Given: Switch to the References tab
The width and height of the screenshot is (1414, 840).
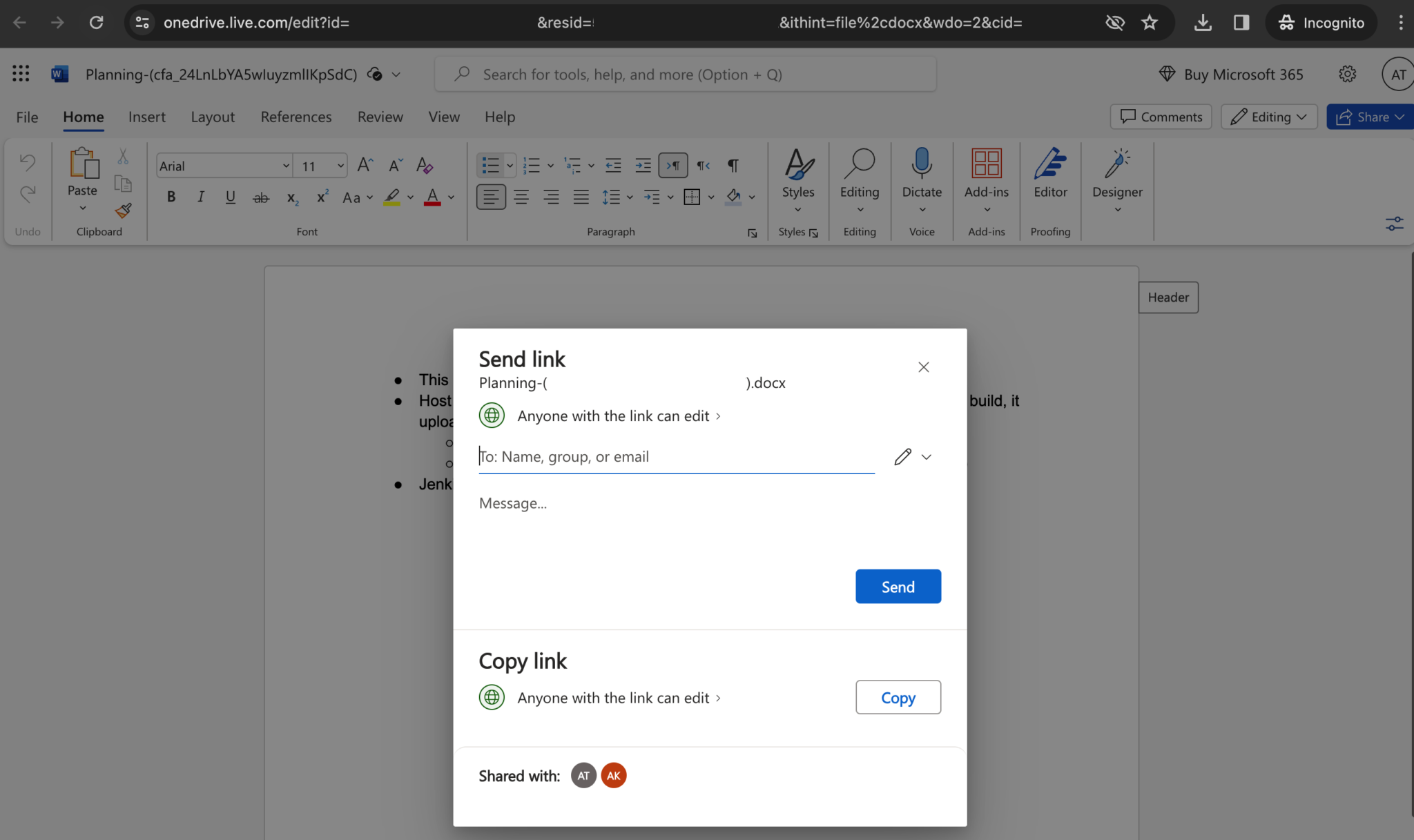Looking at the screenshot, I should (x=296, y=117).
